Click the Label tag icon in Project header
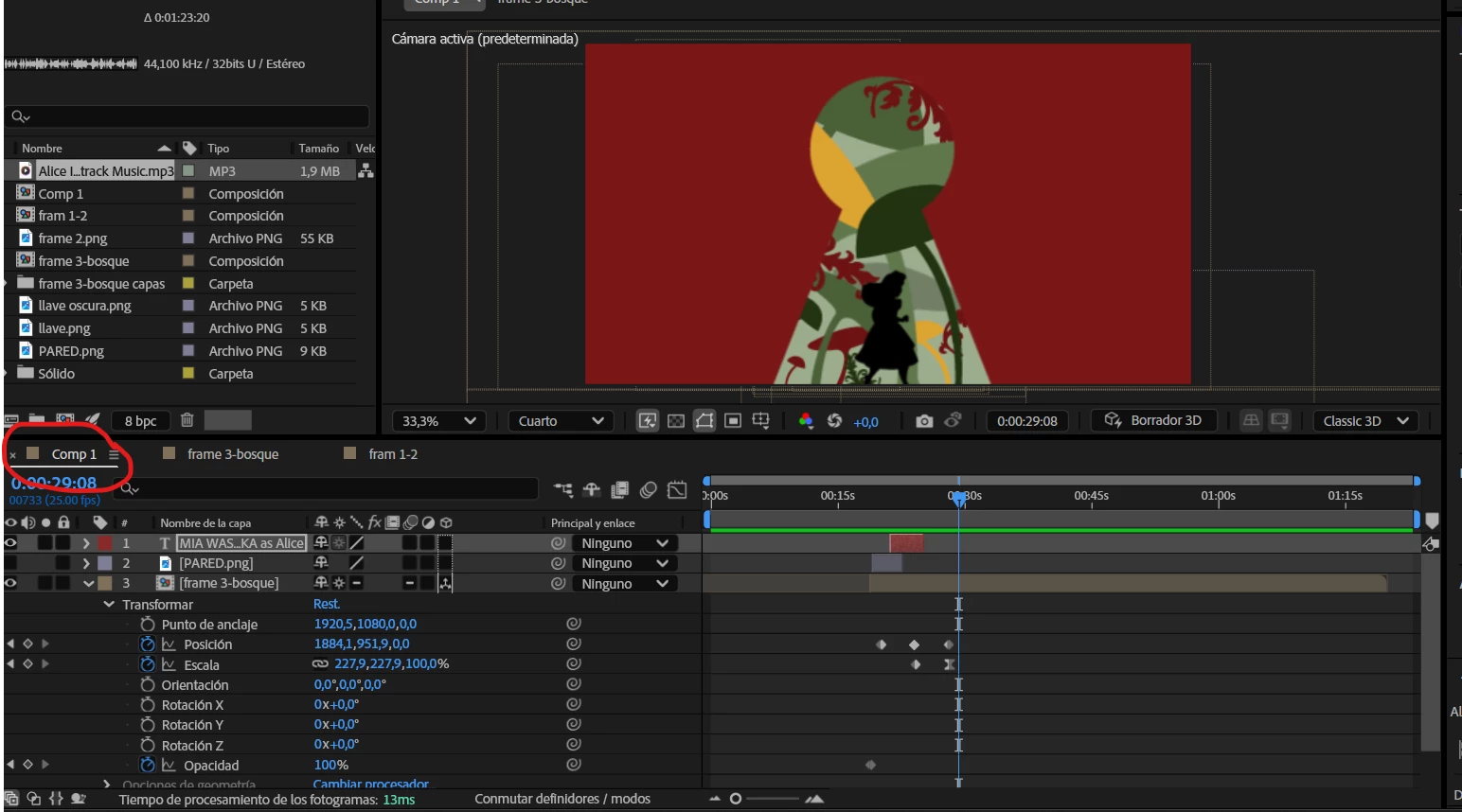The width and height of the screenshot is (1462, 812). tap(189, 148)
